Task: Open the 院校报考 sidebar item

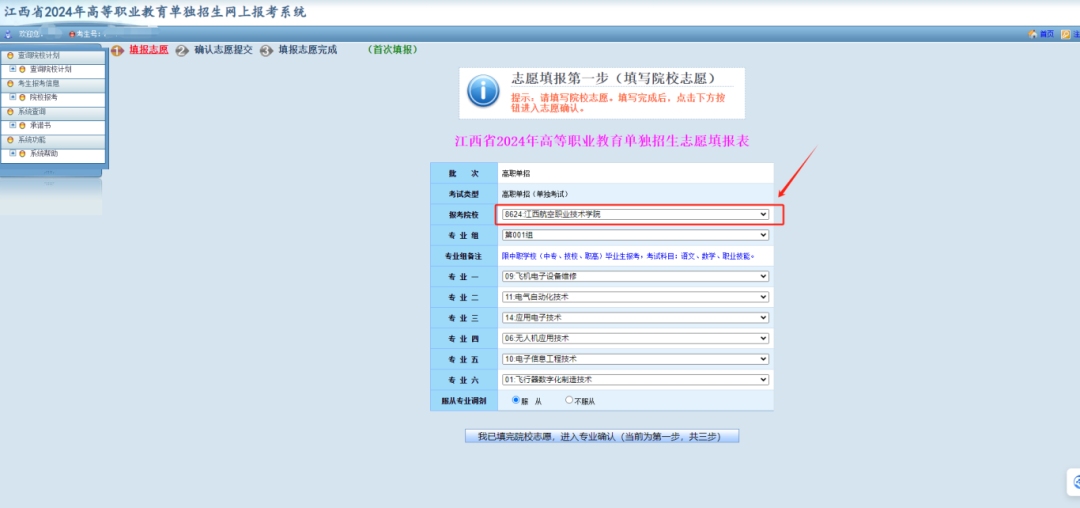Action: pos(43,97)
